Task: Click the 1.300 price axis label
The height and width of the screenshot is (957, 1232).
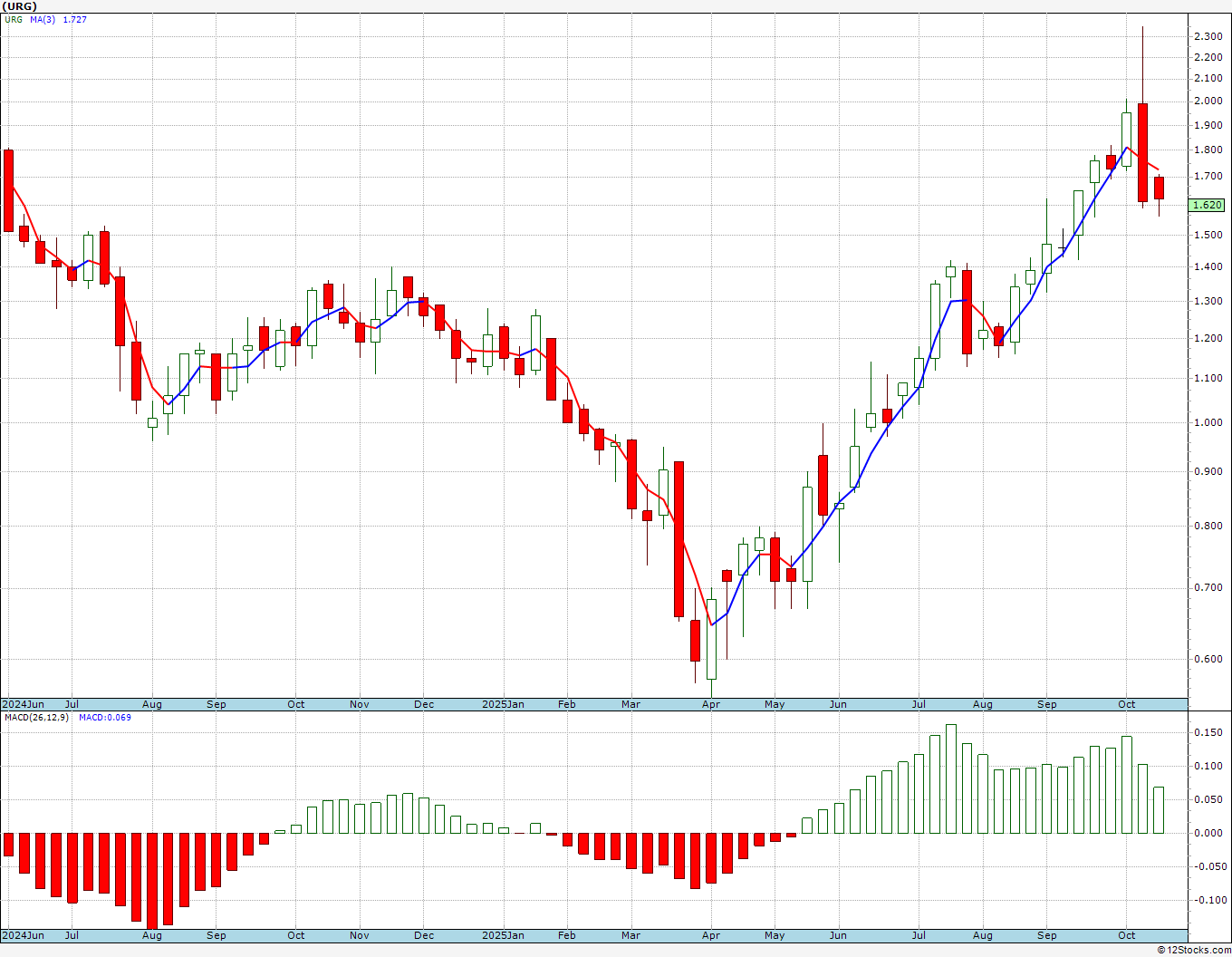Action: point(1208,302)
